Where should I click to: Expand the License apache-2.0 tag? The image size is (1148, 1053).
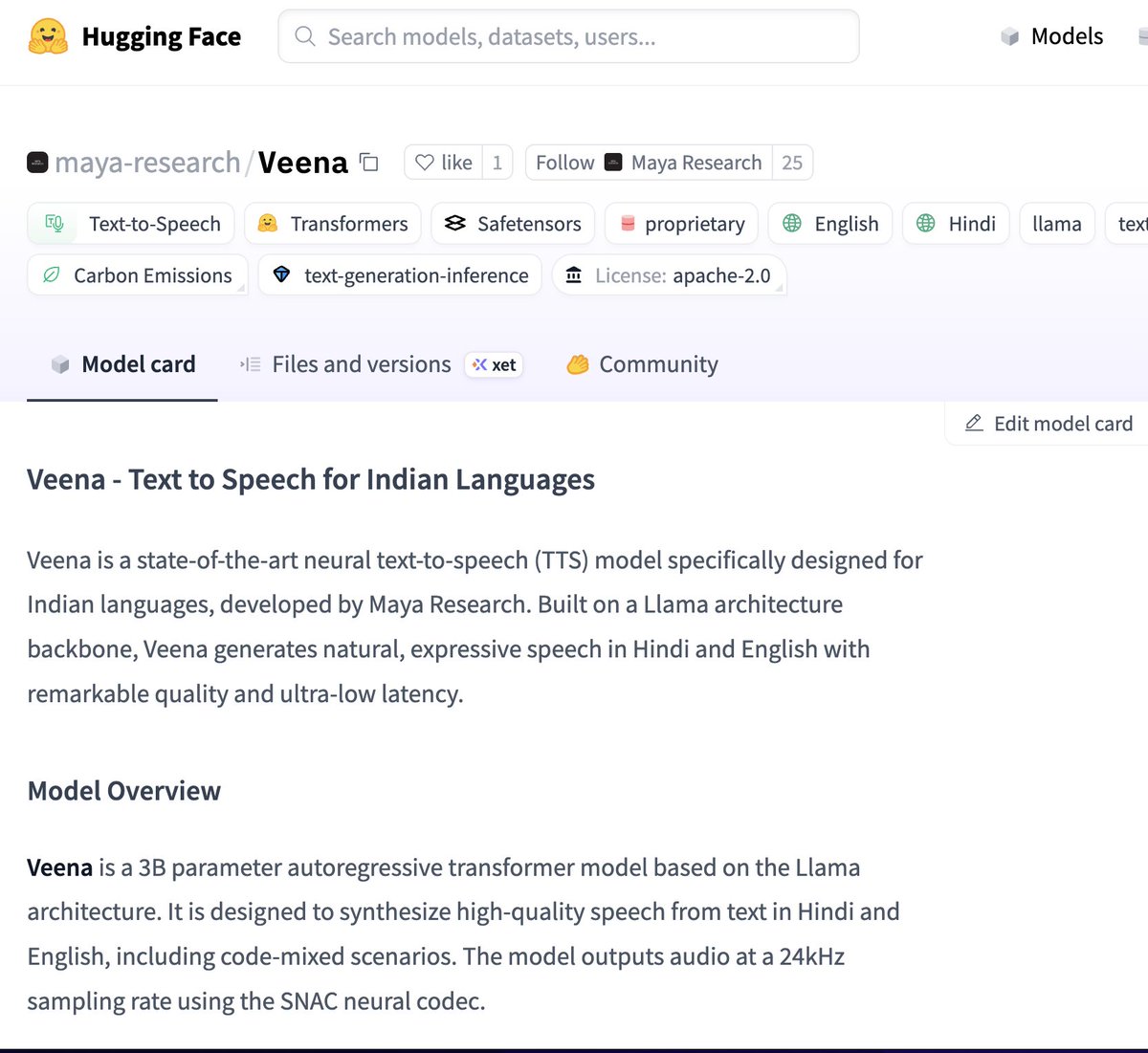(x=669, y=275)
